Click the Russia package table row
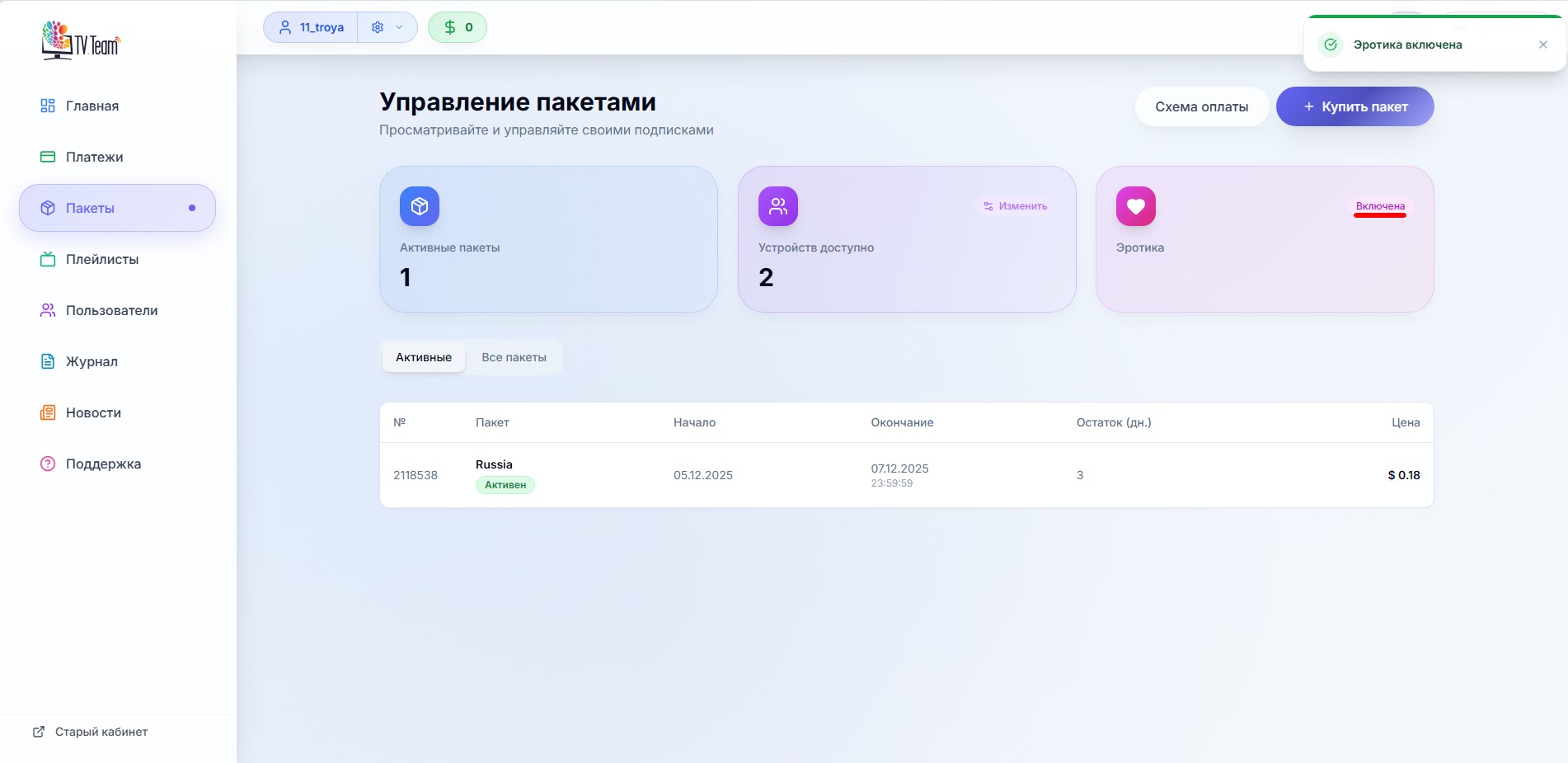 pos(905,475)
